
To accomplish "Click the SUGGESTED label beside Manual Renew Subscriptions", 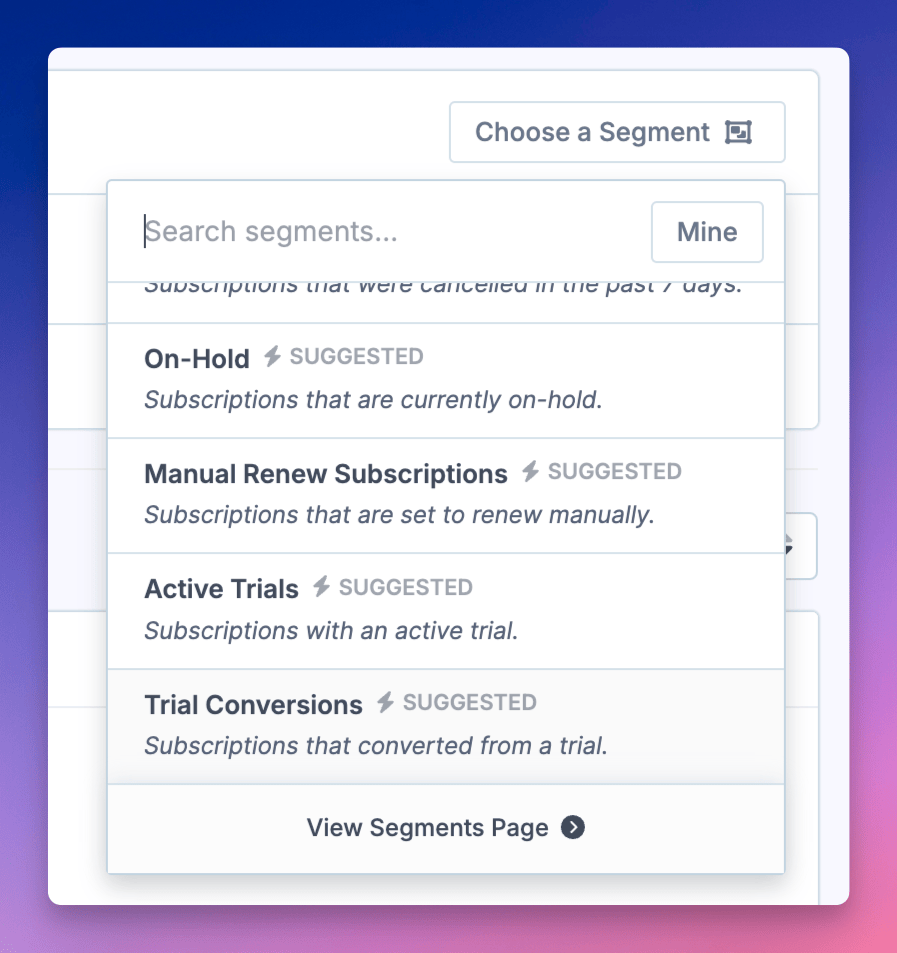I will pyautogui.click(x=614, y=472).
